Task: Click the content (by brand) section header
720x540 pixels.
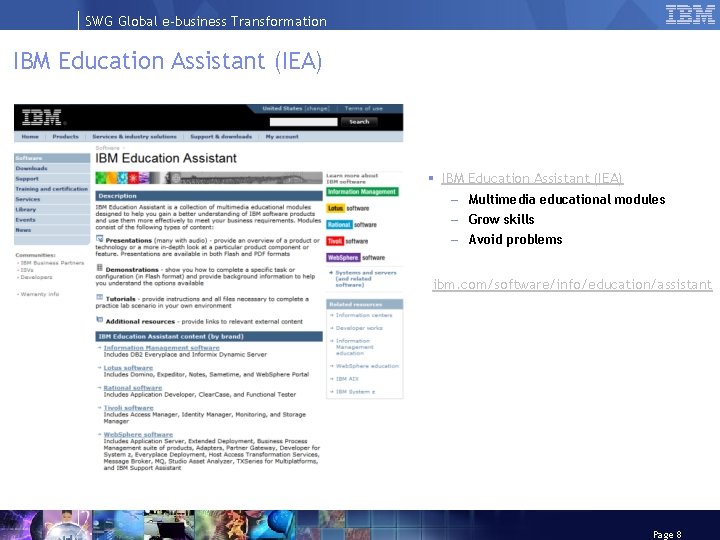Action: click(209, 337)
